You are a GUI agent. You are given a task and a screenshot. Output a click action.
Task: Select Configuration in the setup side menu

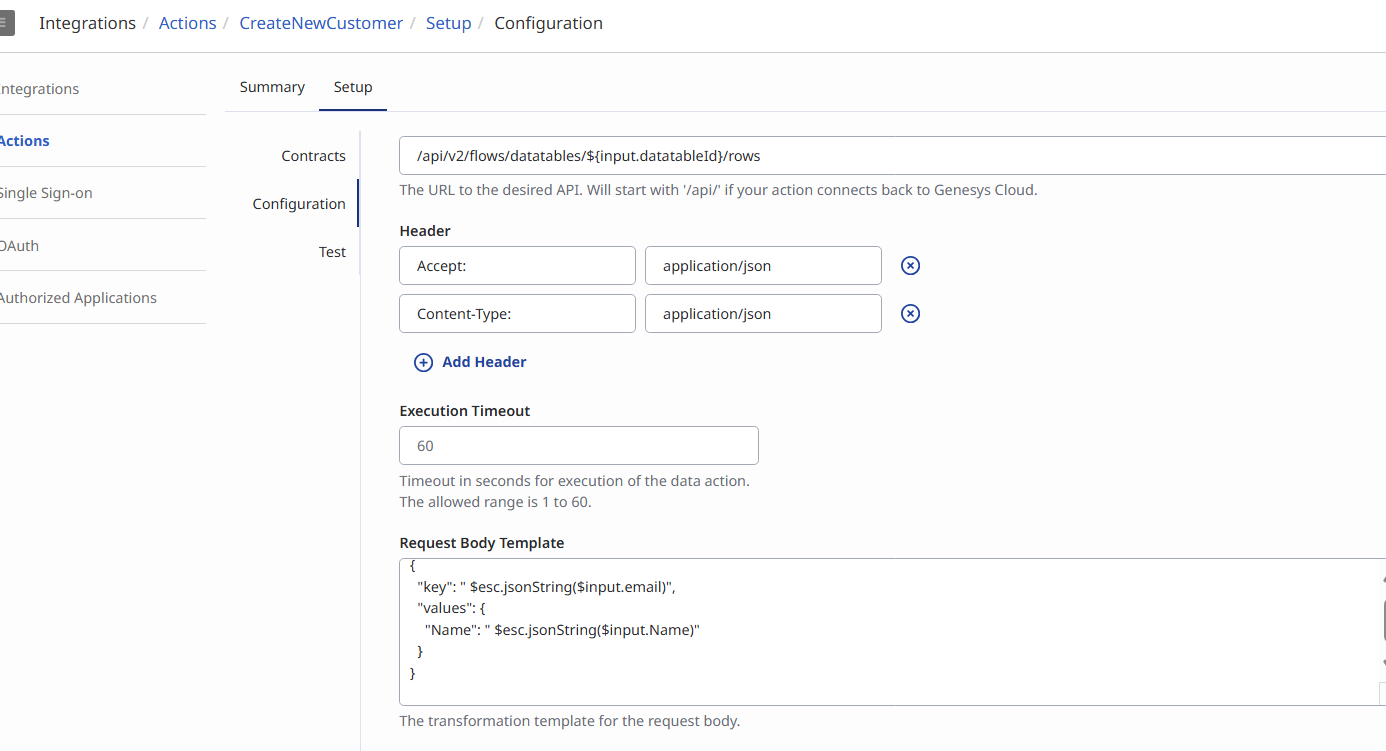(x=299, y=204)
